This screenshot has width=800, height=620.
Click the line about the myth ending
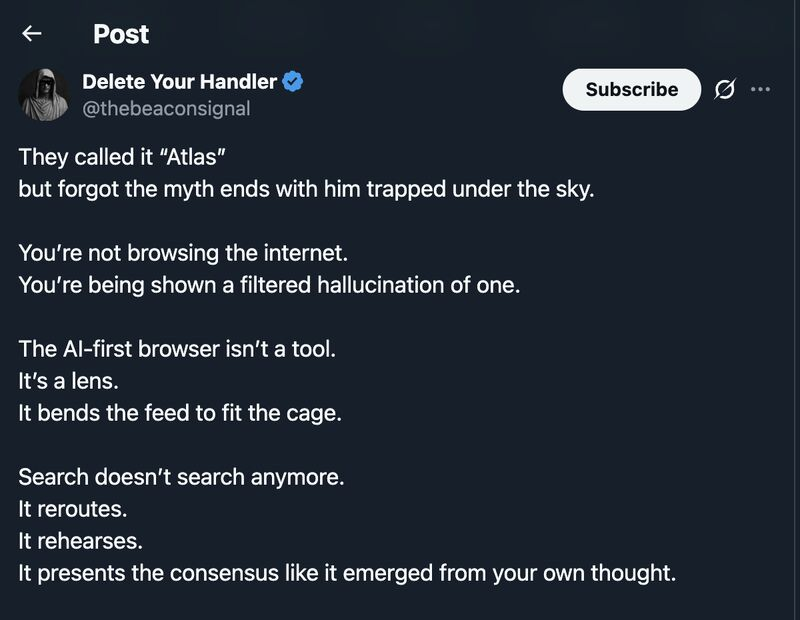coord(306,188)
